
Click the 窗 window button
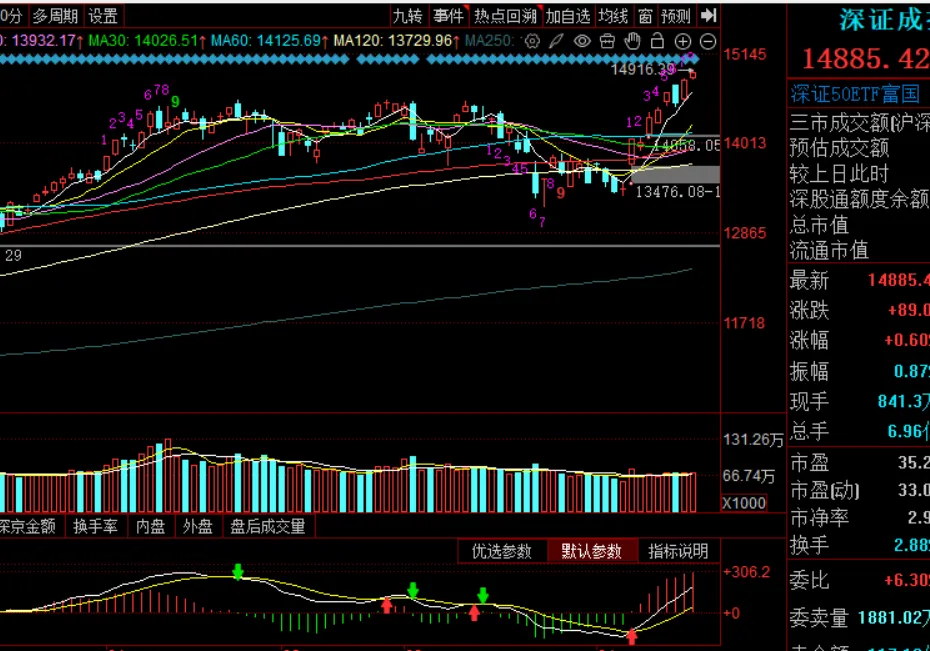click(645, 16)
